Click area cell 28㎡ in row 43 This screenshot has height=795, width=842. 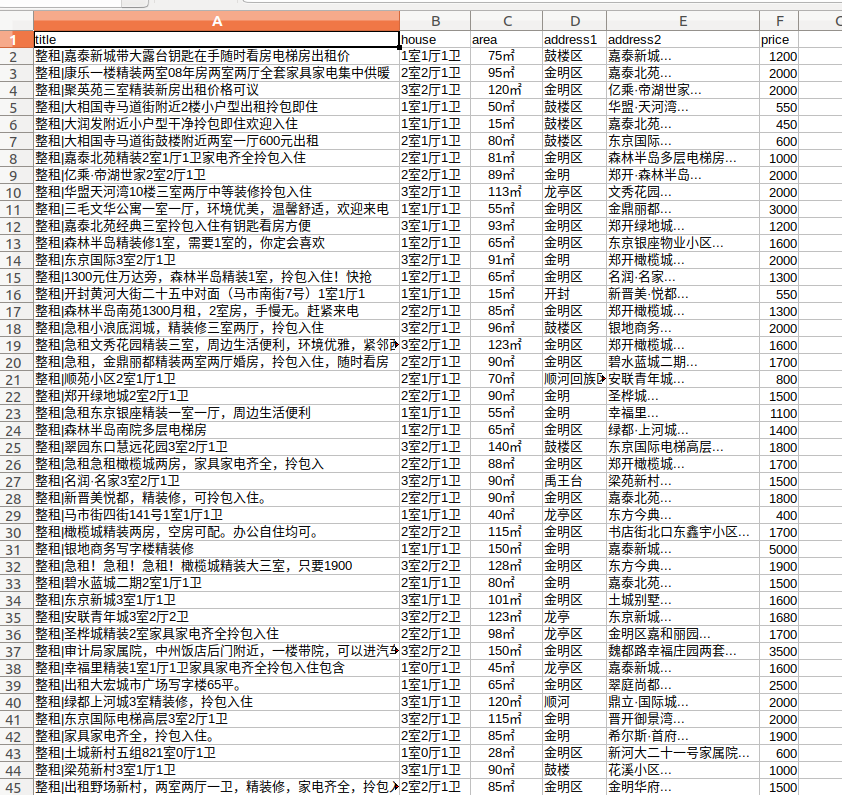[x=506, y=753]
